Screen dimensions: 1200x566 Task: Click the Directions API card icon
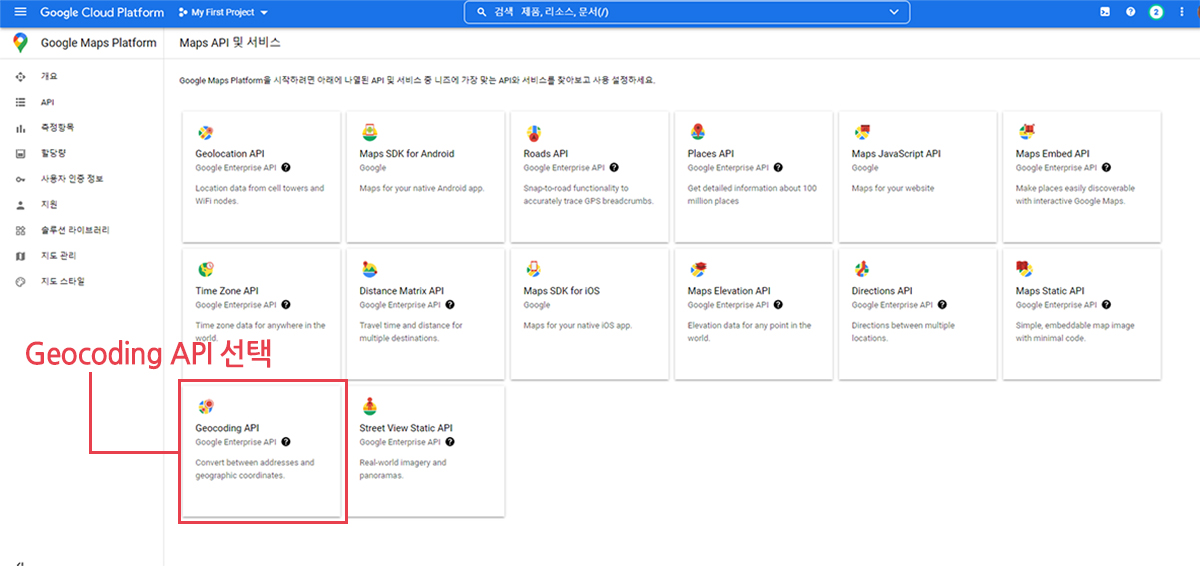pyautogui.click(x=861, y=269)
